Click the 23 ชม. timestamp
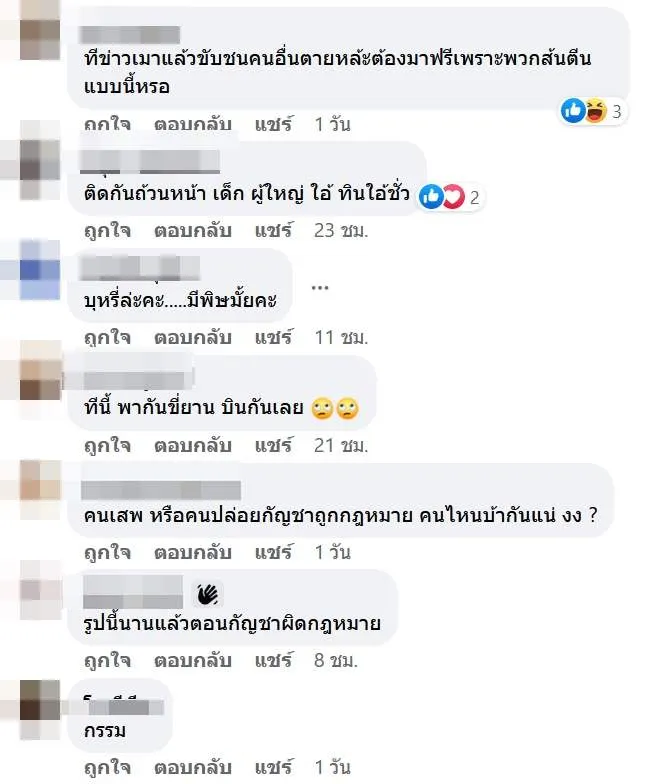Image resolution: width=663 pixels, height=784 pixels. (341, 230)
